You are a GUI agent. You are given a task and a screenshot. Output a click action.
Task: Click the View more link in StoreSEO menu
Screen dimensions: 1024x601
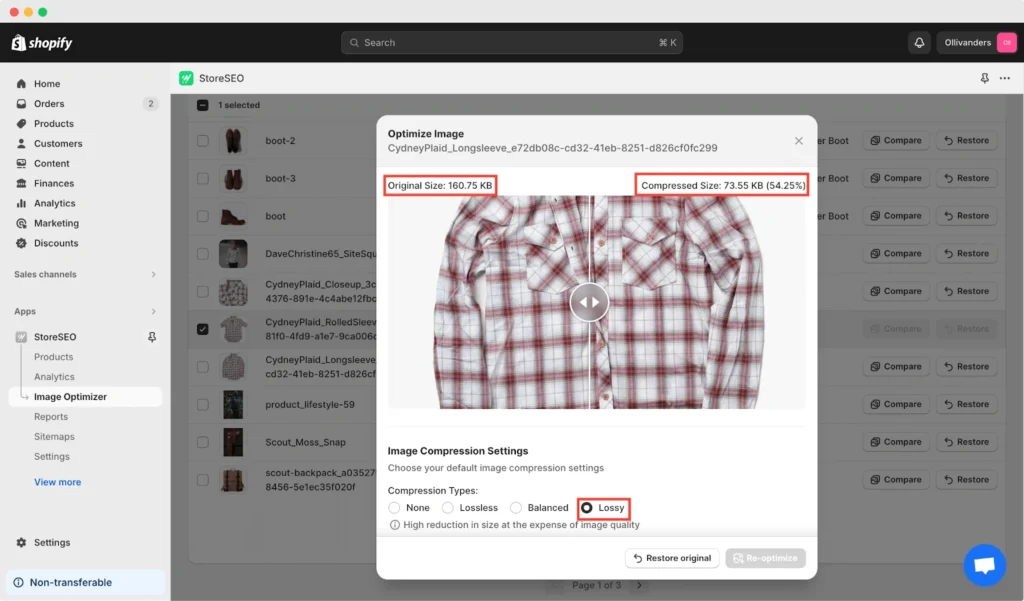click(x=57, y=481)
